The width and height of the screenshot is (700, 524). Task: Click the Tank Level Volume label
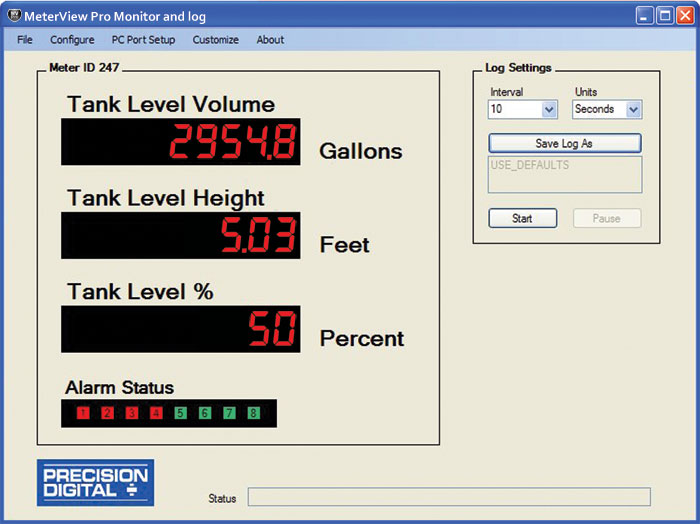[171, 104]
